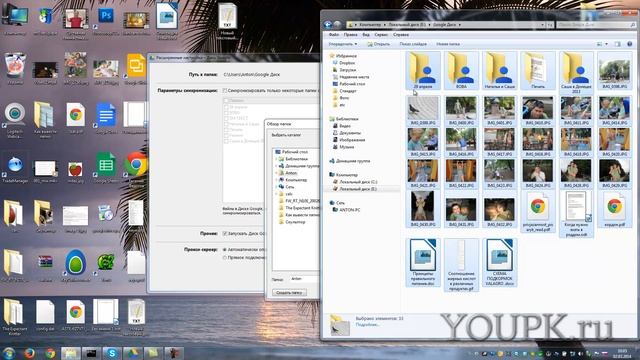The width and height of the screenshot is (640, 360).
Task: Click 'Новая папка' in the Explorer toolbar
Action: (448, 44)
